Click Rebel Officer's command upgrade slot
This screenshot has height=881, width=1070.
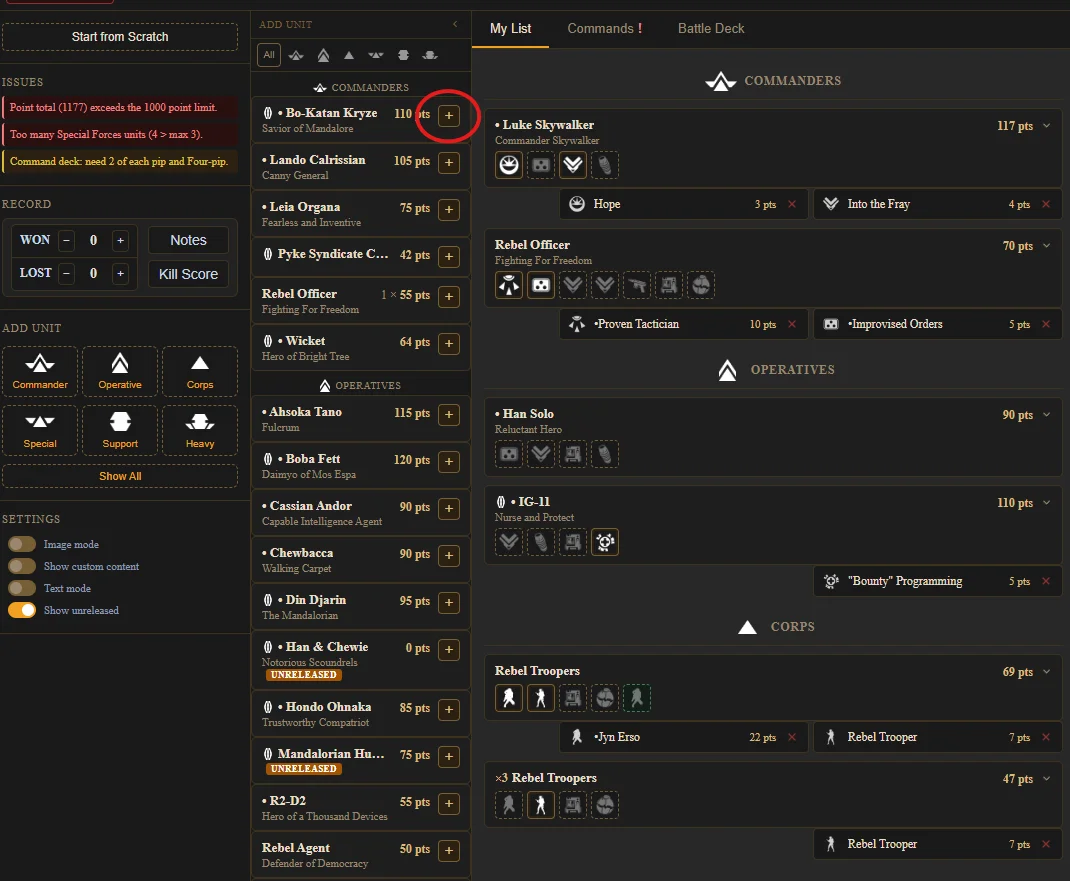(508, 285)
